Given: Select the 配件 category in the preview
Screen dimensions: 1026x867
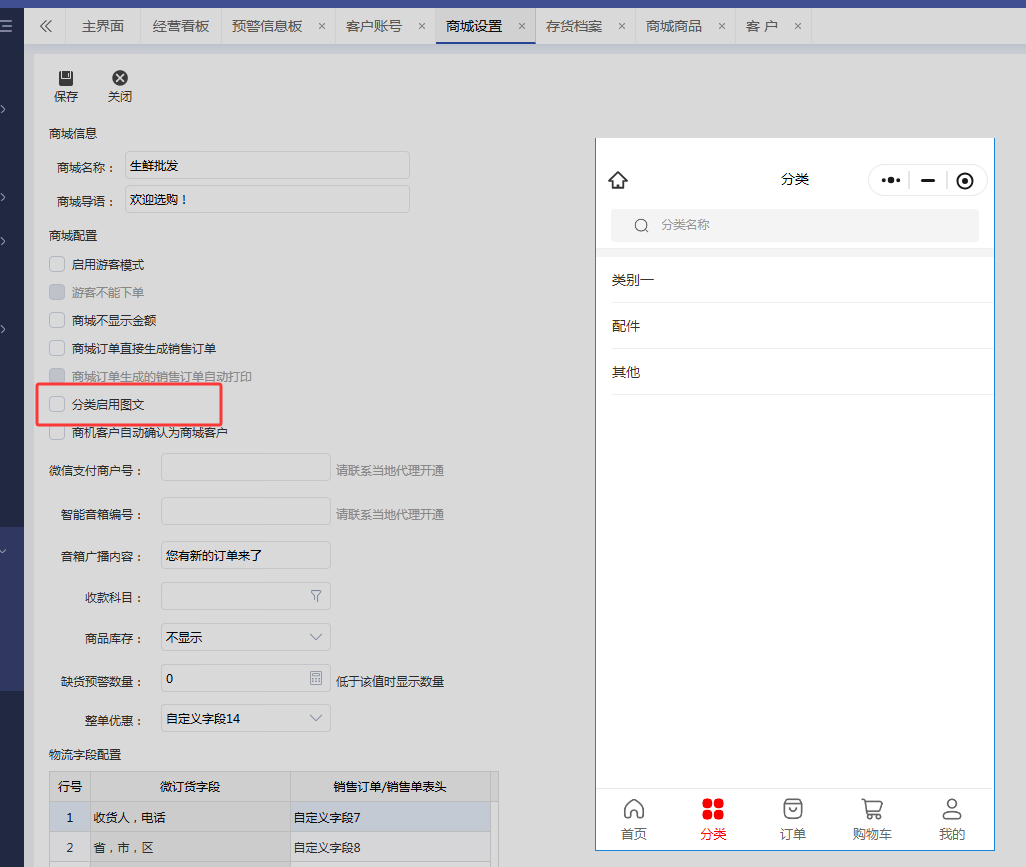Looking at the screenshot, I should tap(626, 326).
